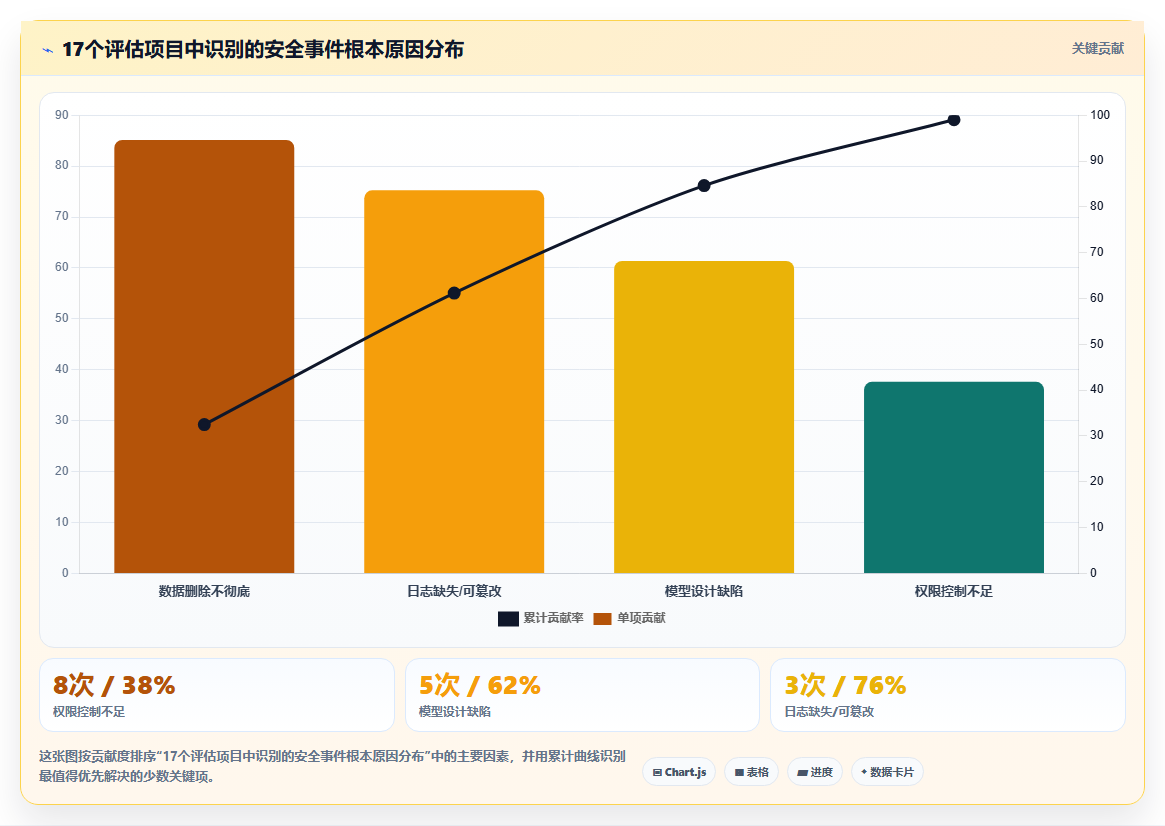The image size is (1165, 826).
Task: Click the 累计贡献率 legend label
Action: pyautogui.click(x=554, y=618)
